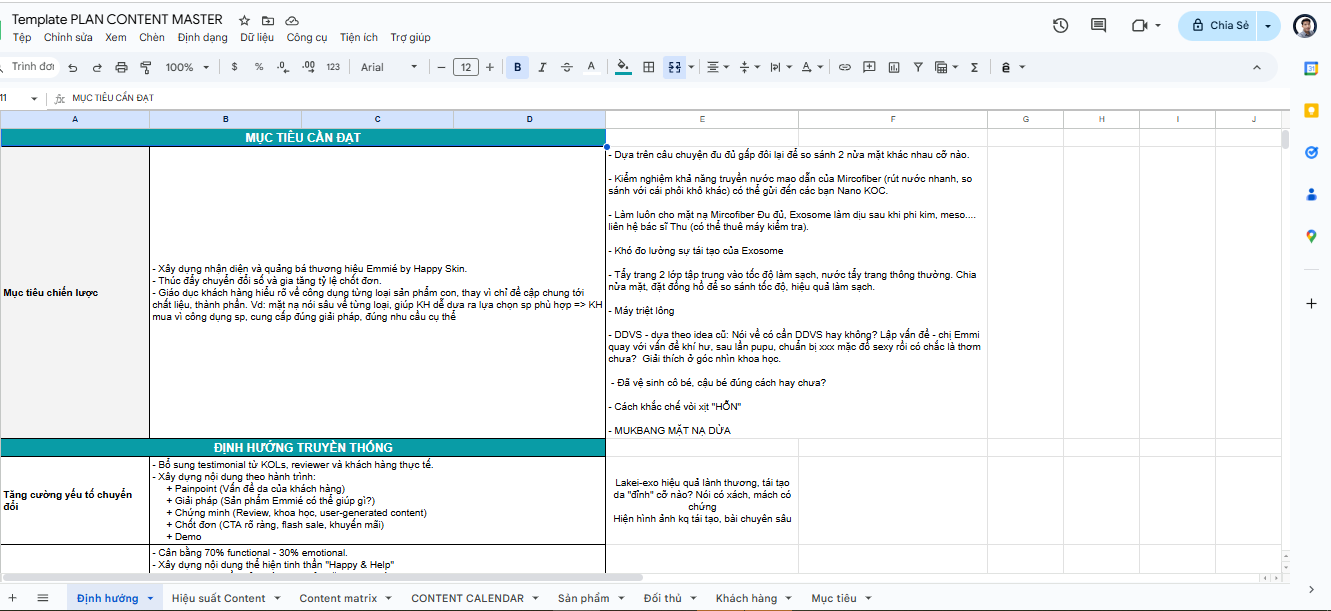The height and width of the screenshot is (611, 1331).
Task: Create a filter using funnel icon
Action: (x=917, y=67)
